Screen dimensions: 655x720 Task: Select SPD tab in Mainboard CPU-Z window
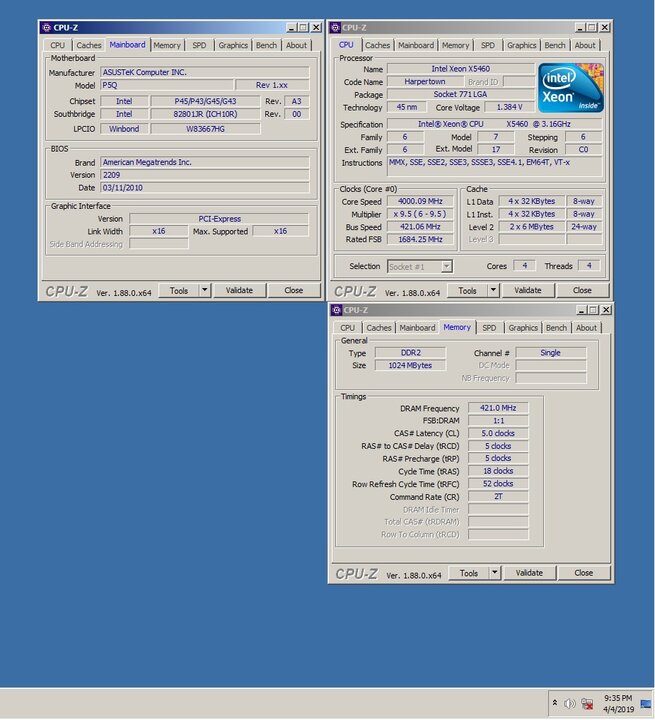point(199,45)
